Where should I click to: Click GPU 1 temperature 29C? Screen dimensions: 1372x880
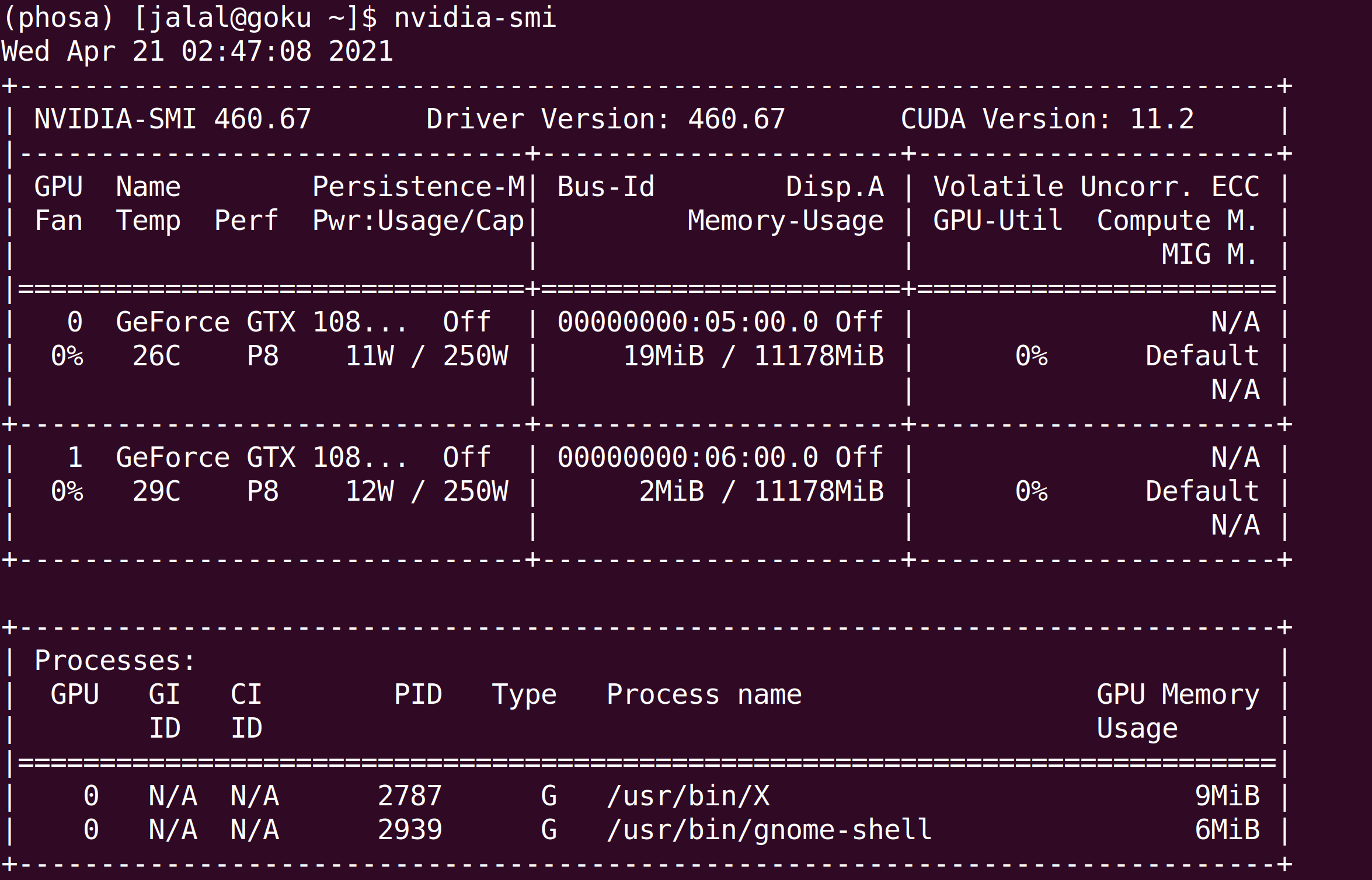point(156,491)
